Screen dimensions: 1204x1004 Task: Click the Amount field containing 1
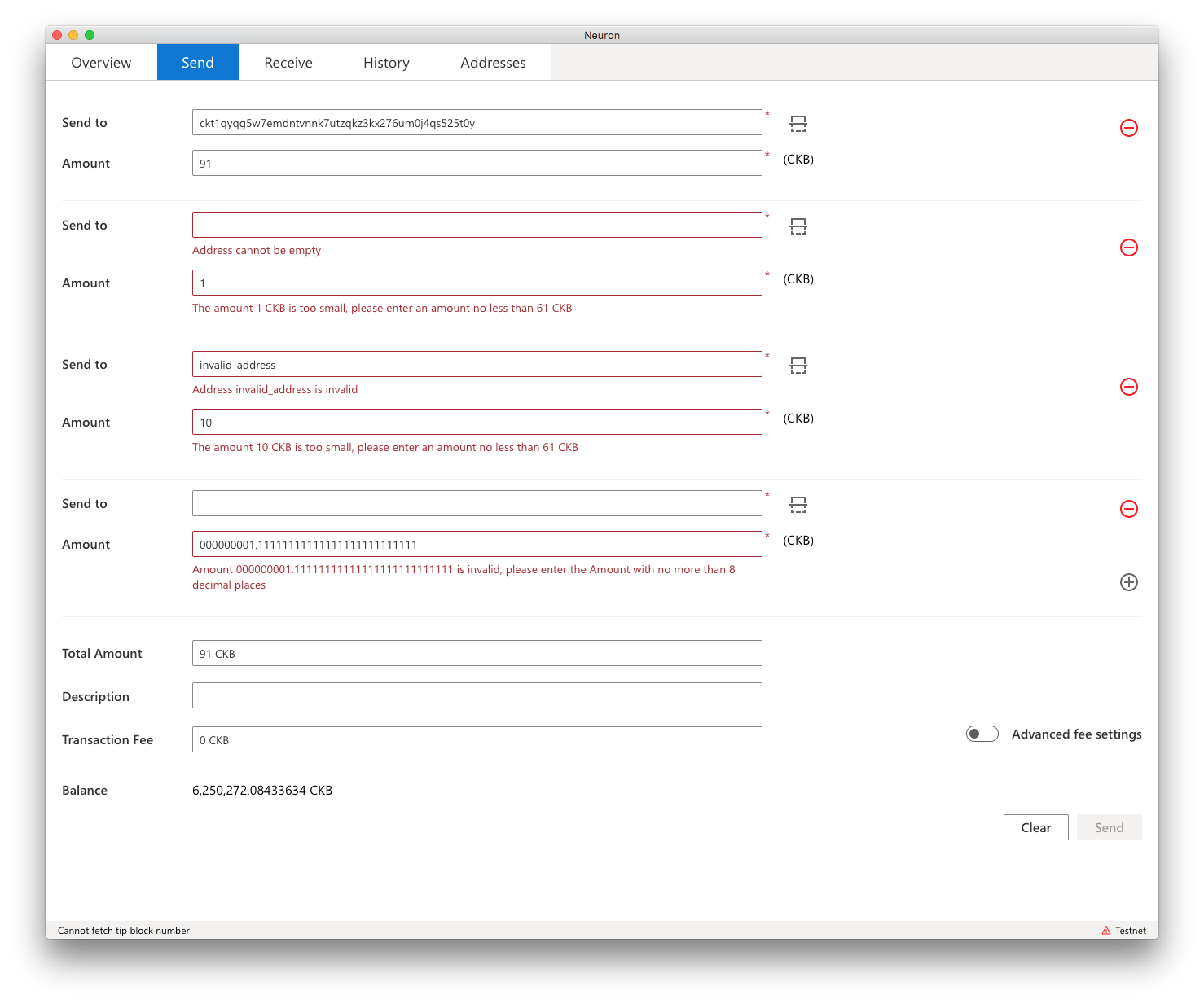point(477,283)
